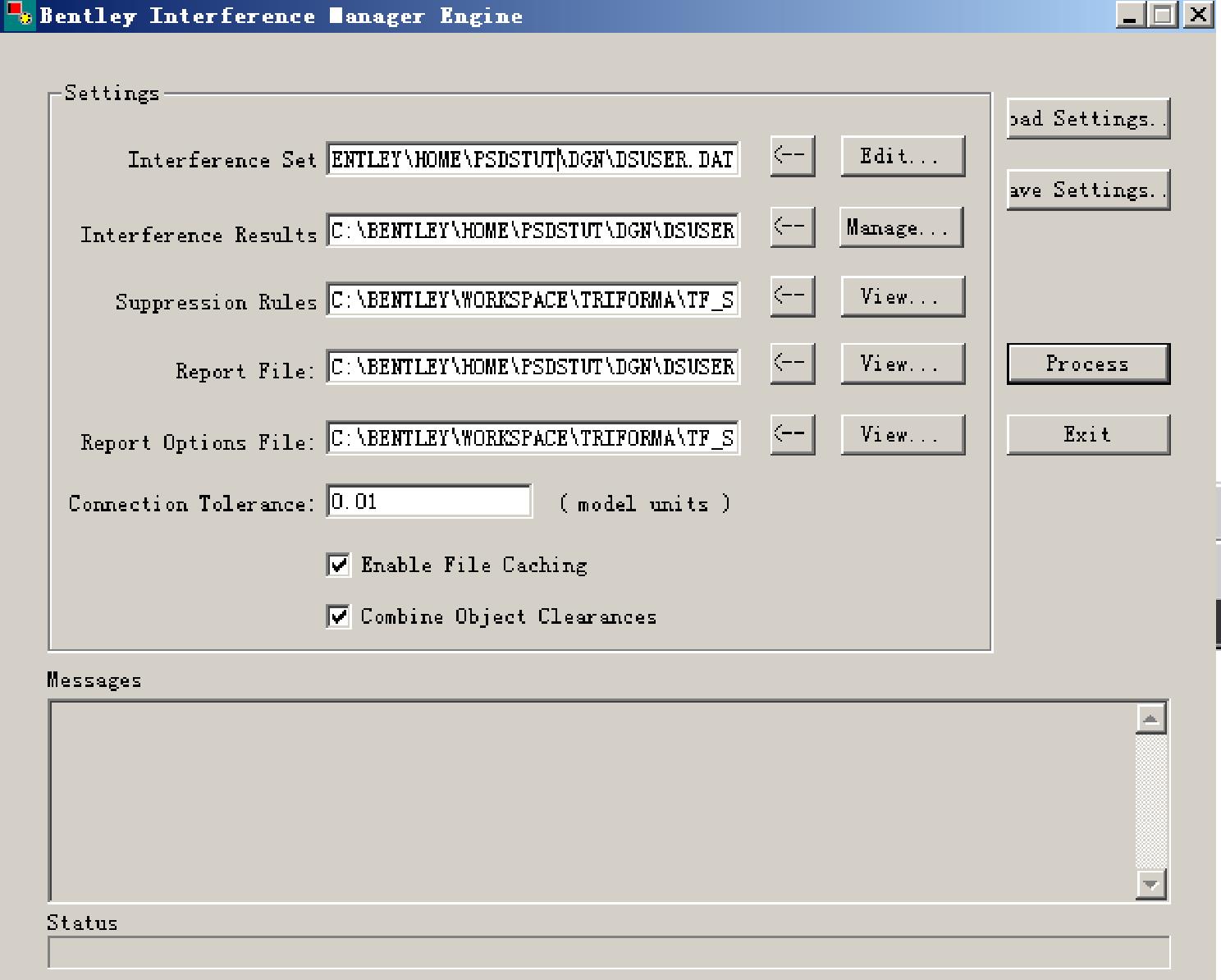The height and width of the screenshot is (980, 1221).
Task: Click the Connection Tolerance field showing 0.01
Action: (429, 501)
